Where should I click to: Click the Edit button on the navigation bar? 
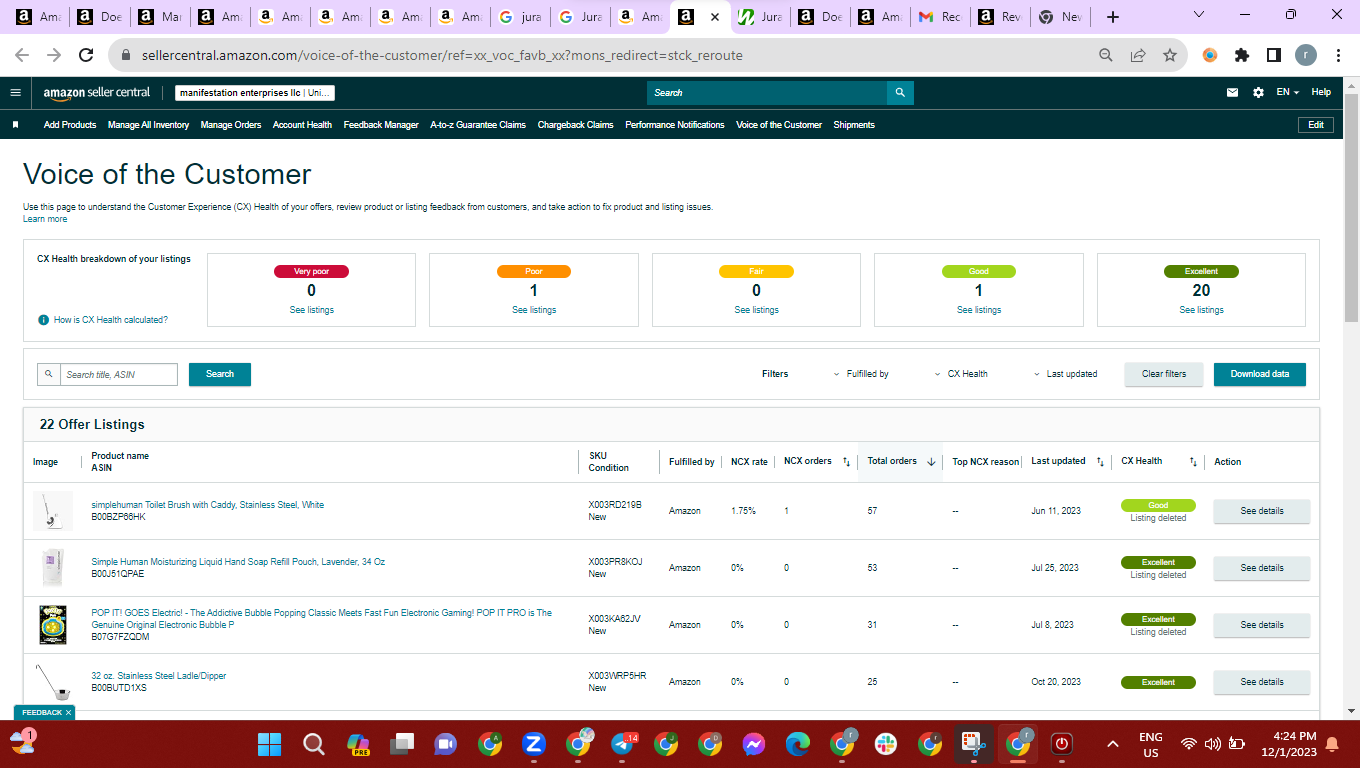[x=1316, y=125]
